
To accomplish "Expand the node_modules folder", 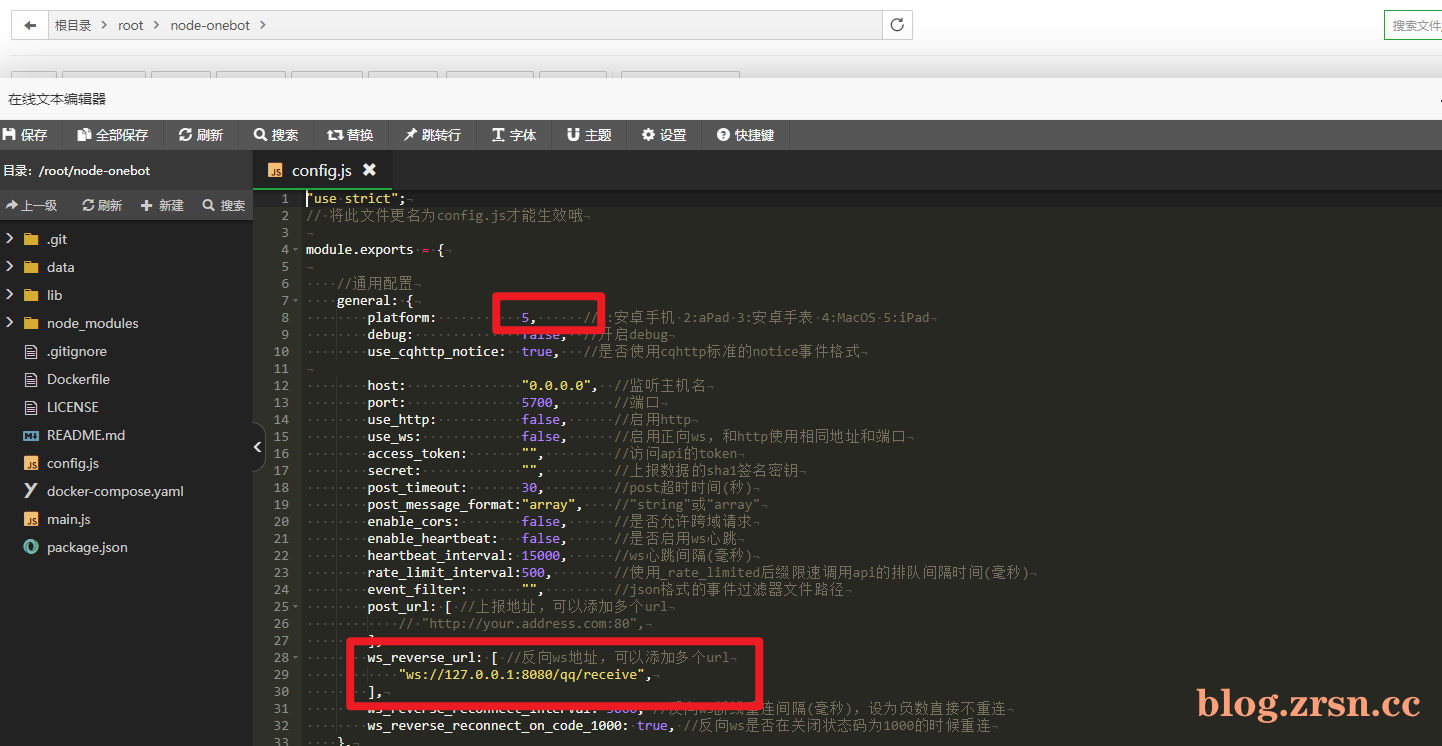I will point(10,323).
